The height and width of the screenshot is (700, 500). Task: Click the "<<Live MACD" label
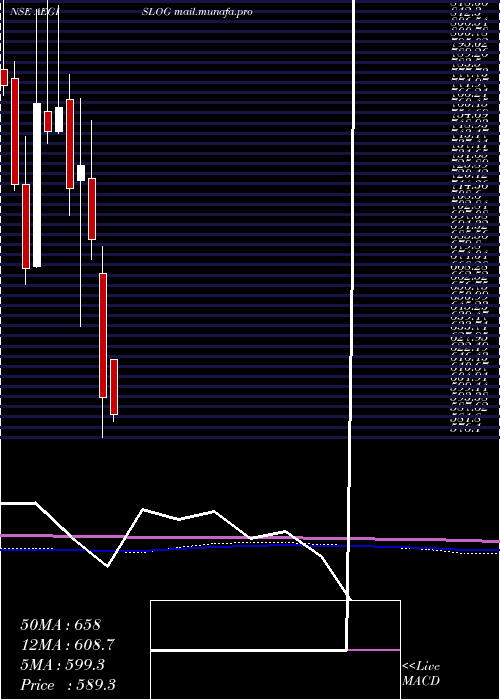click(x=421, y=674)
